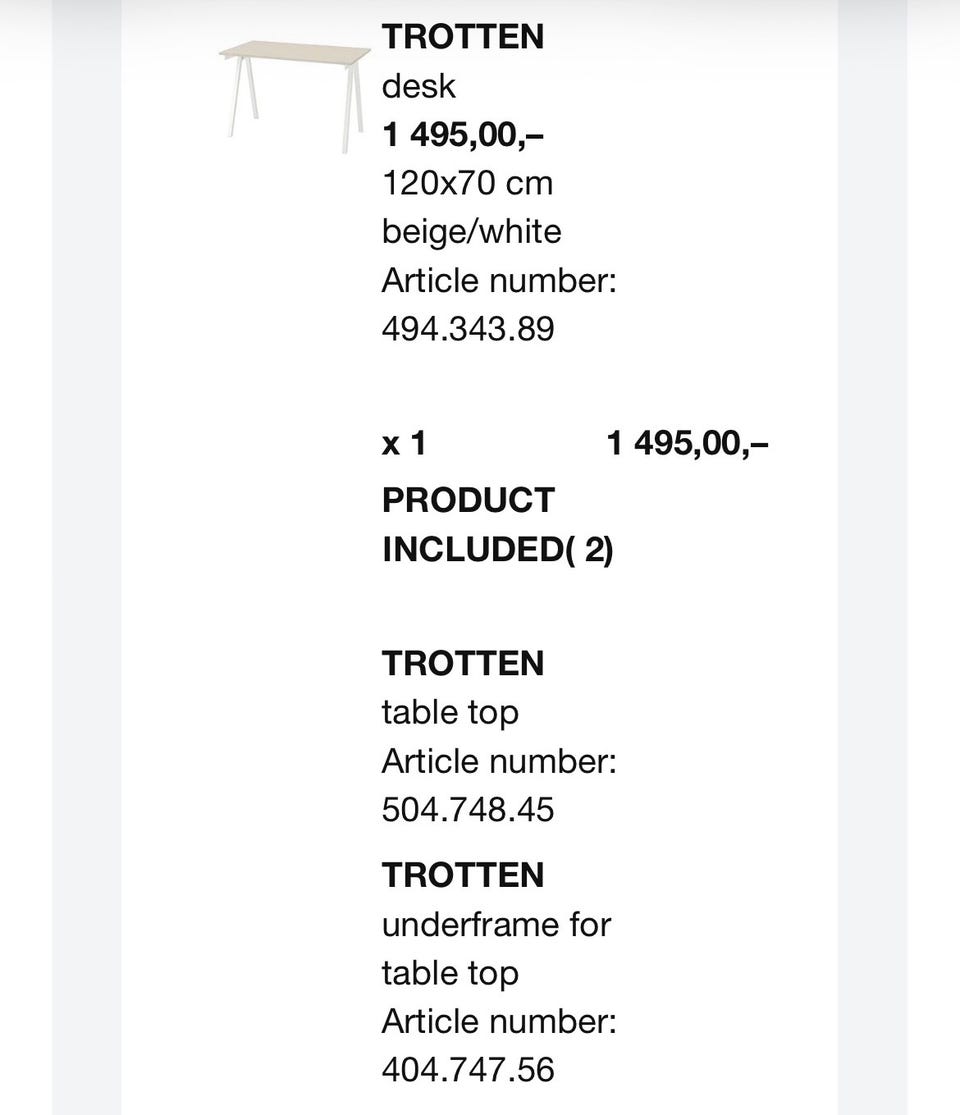Click the line total 1 495,00,– amount
This screenshot has width=960, height=1115.
coord(688,443)
